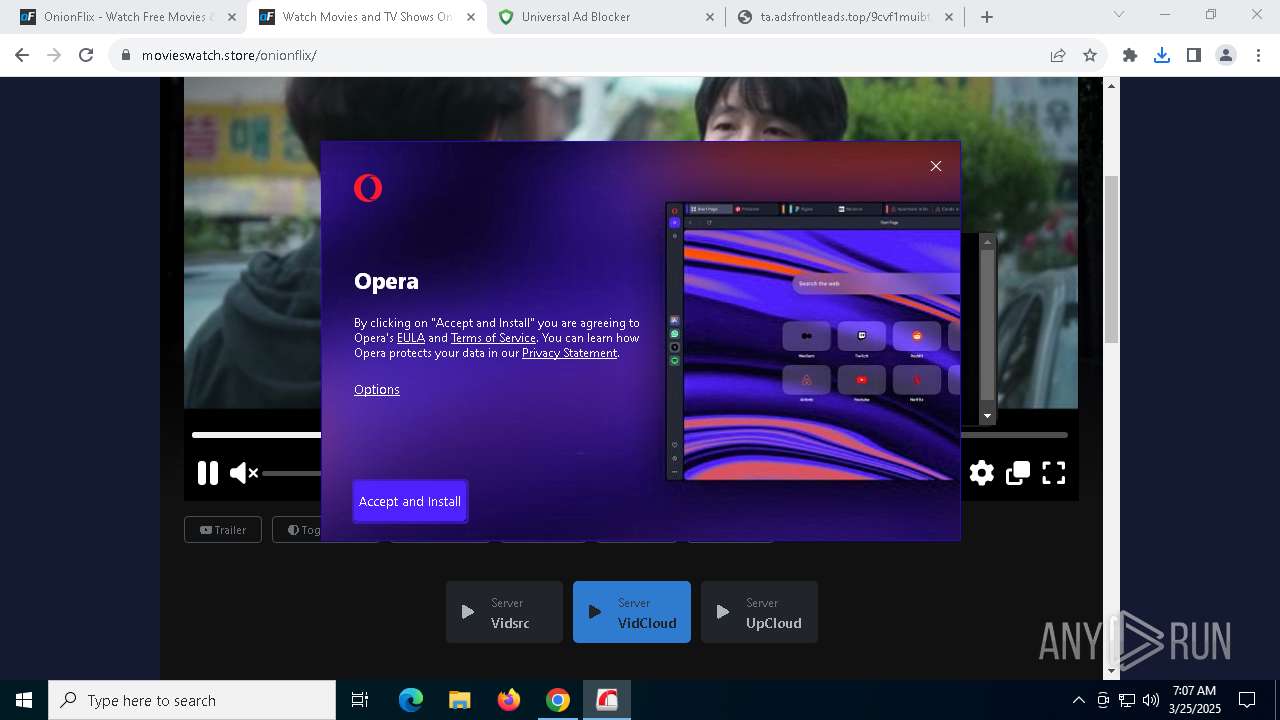Image resolution: width=1280 pixels, height=720 pixels.
Task: Click the scroll-down arrow in the Opera preview
Action: 987,415
